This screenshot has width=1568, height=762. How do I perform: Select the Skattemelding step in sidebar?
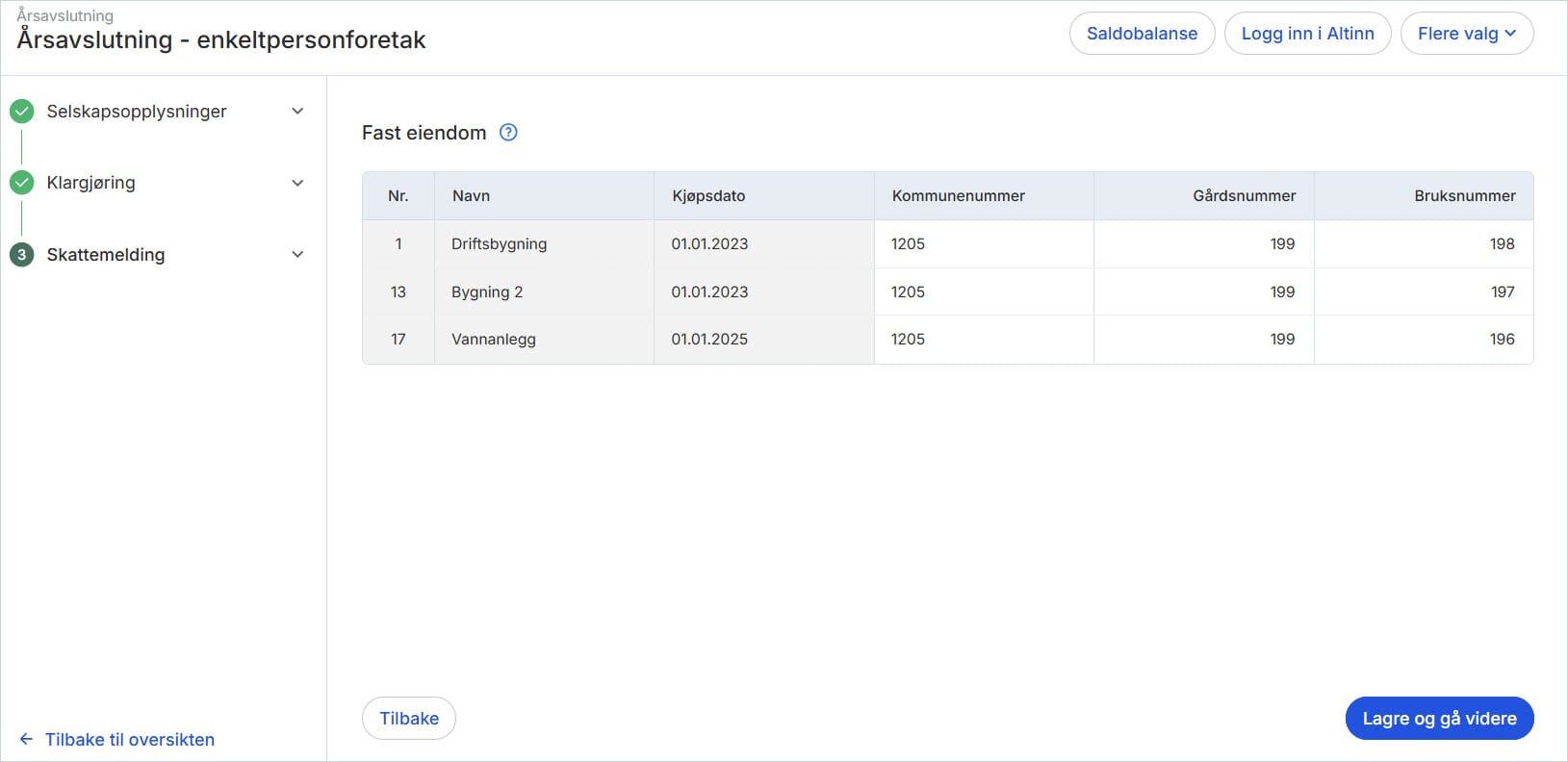pyautogui.click(x=106, y=255)
